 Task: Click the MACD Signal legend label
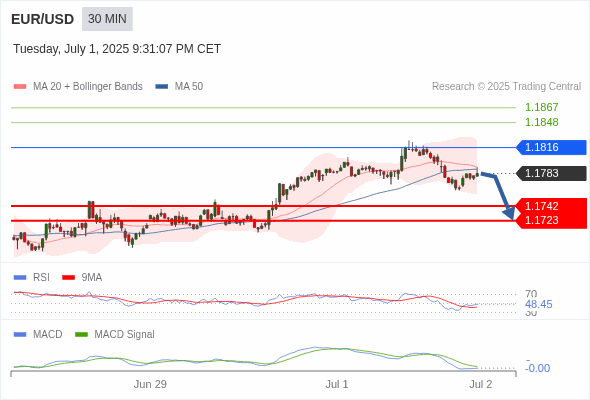(x=125, y=335)
